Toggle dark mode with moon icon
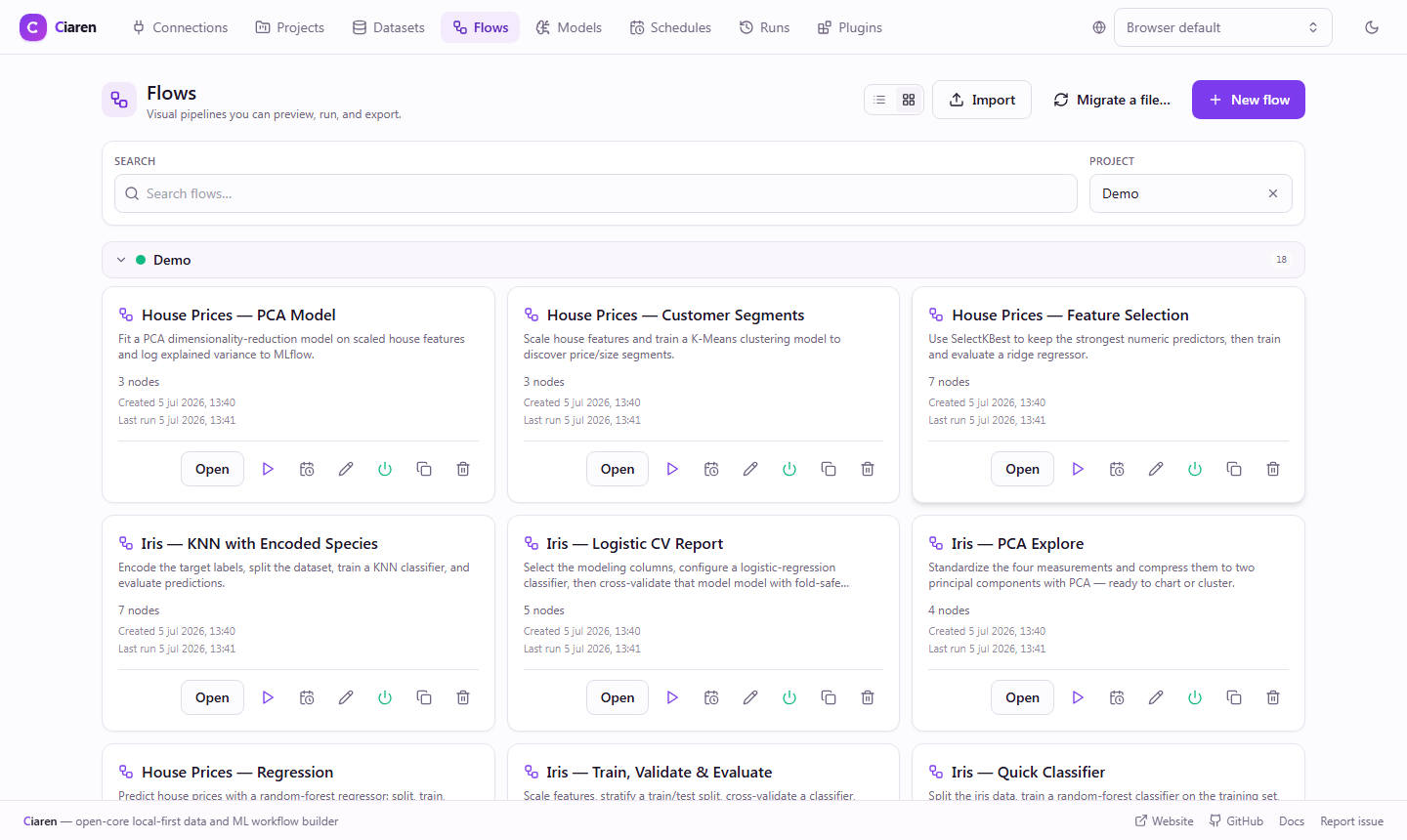The image size is (1407, 840). 1372,27
